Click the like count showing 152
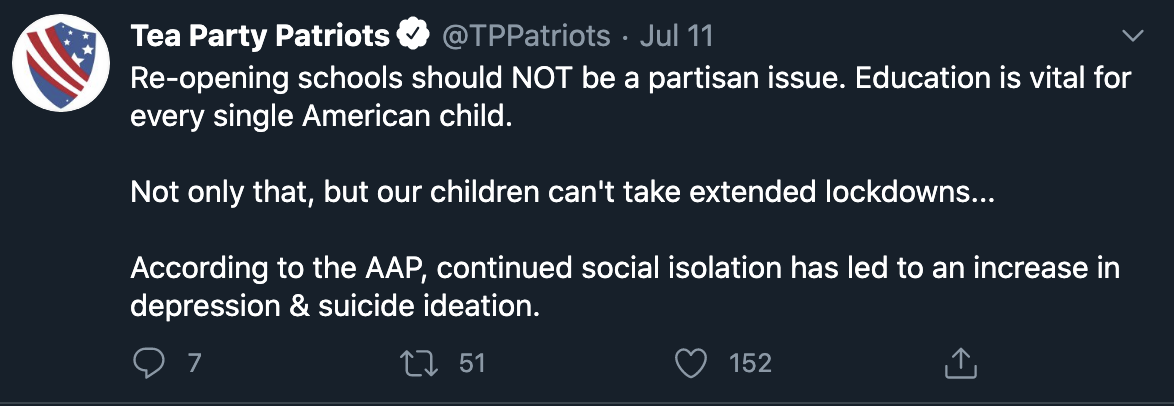The width and height of the screenshot is (1174, 406). tap(750, 364)
